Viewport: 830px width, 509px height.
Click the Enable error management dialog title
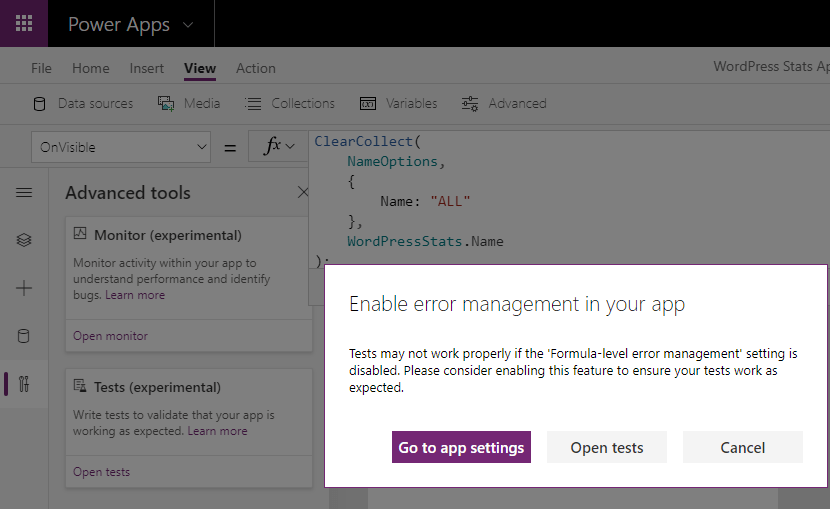coord(517,305)
